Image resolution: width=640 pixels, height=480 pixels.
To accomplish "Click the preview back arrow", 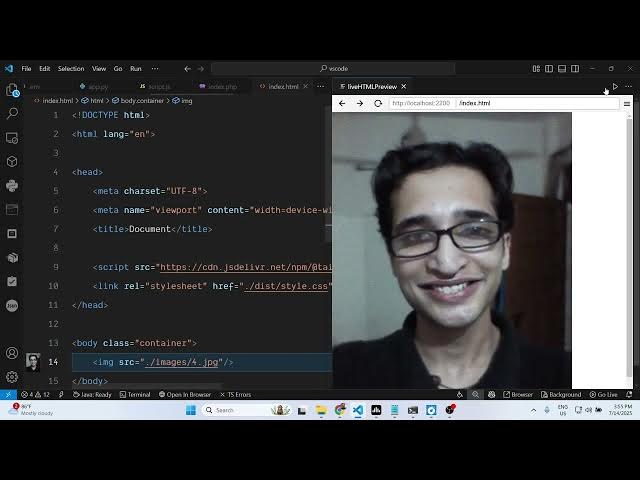I will (342, 103).
